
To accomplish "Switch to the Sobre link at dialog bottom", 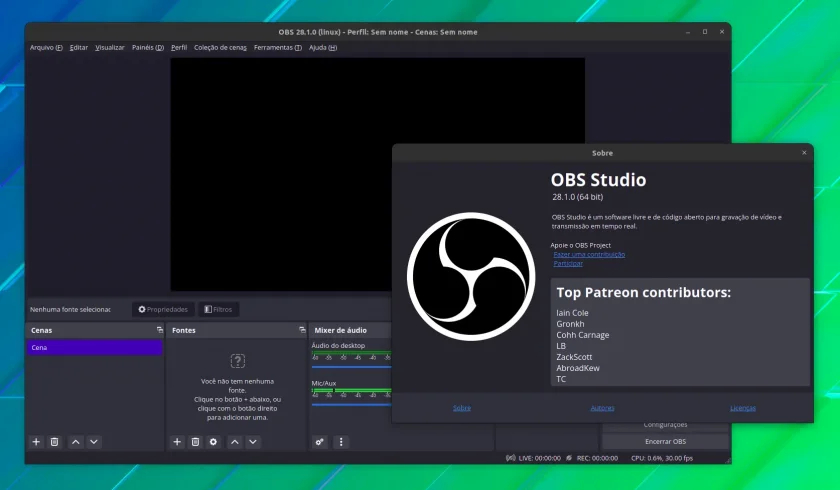I will (462, 408).
